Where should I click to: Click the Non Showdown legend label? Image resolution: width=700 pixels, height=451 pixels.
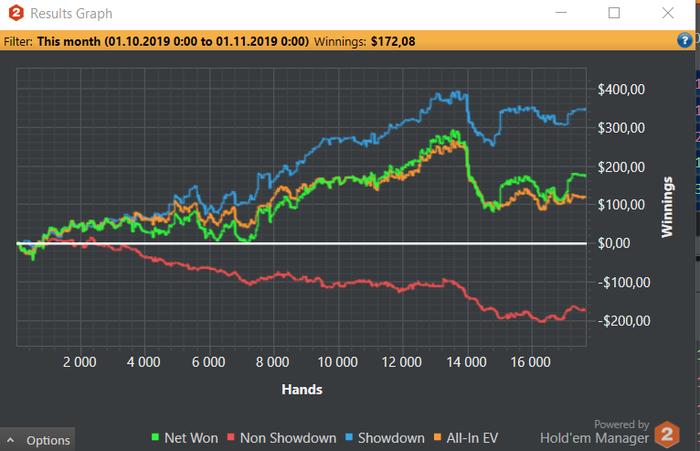[288, 438]
